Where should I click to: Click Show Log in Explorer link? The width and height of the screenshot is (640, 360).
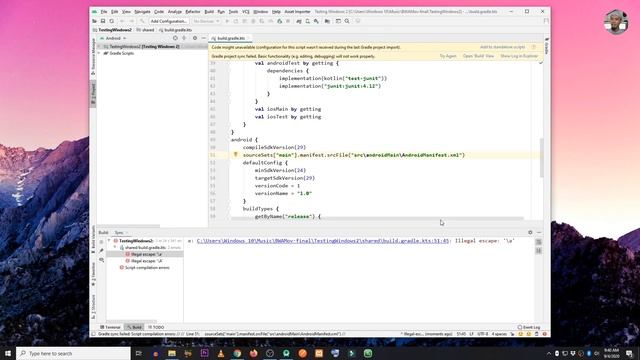[519, 56]
